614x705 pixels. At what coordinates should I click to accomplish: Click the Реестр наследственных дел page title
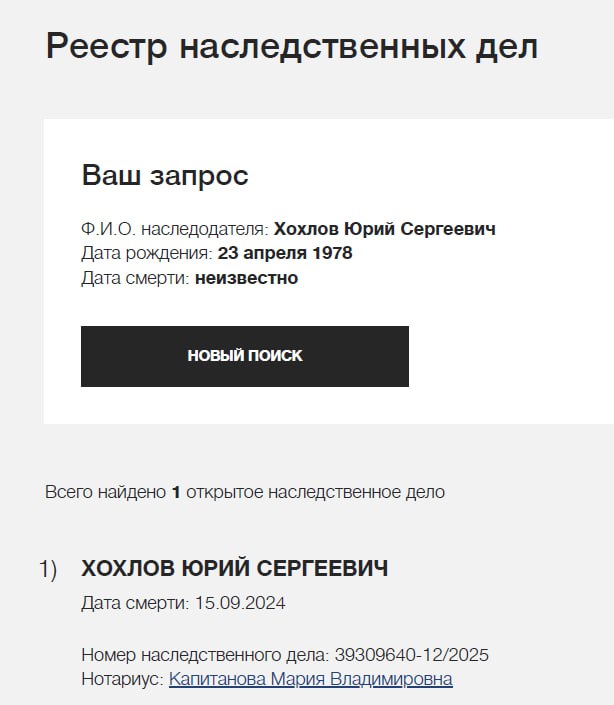292,47
